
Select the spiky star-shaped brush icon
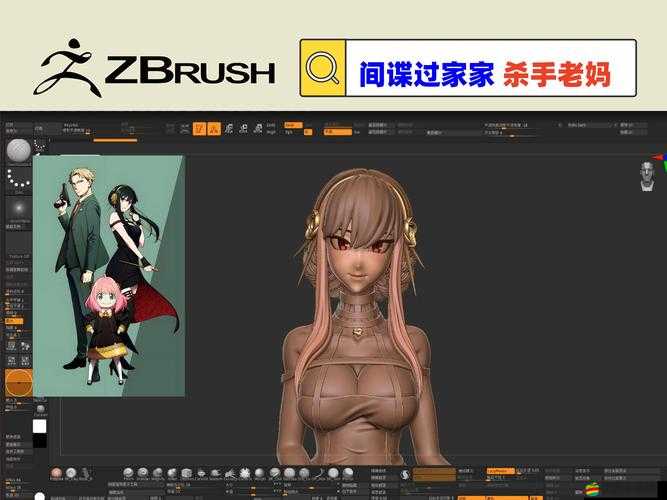click(x=245, y=473)
